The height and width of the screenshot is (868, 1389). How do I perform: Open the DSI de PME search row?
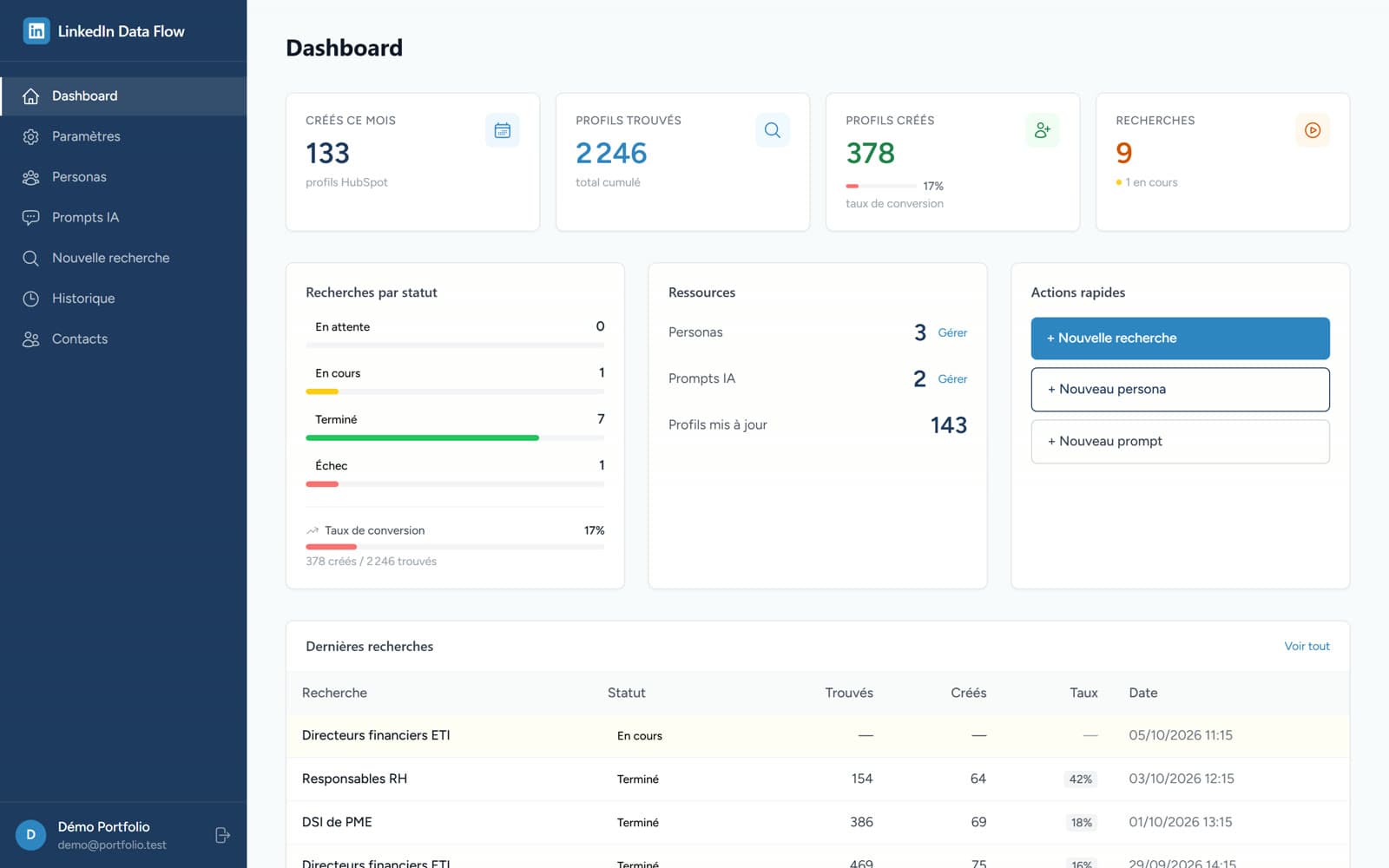818,823
